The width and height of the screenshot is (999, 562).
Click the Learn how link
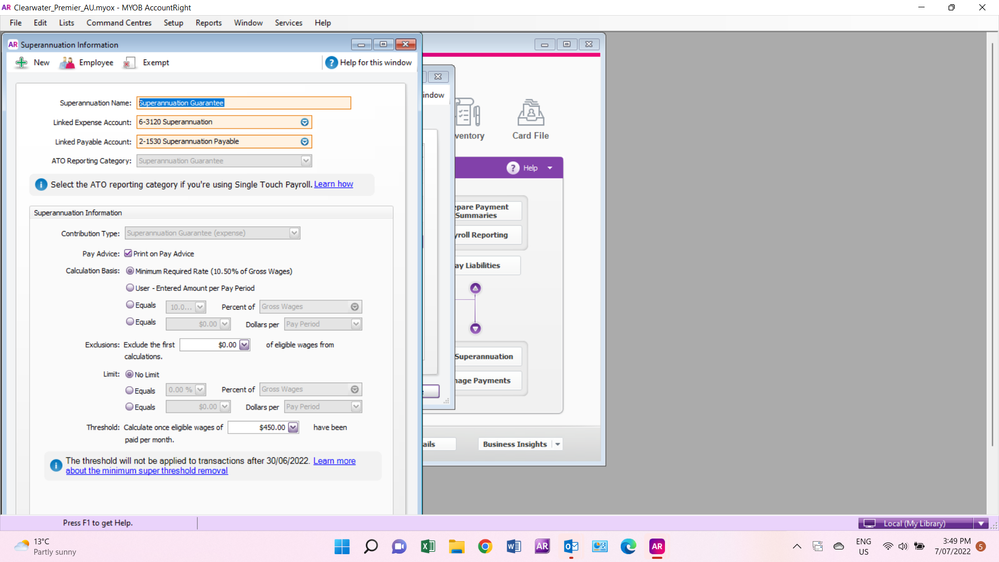click(333, 185)
